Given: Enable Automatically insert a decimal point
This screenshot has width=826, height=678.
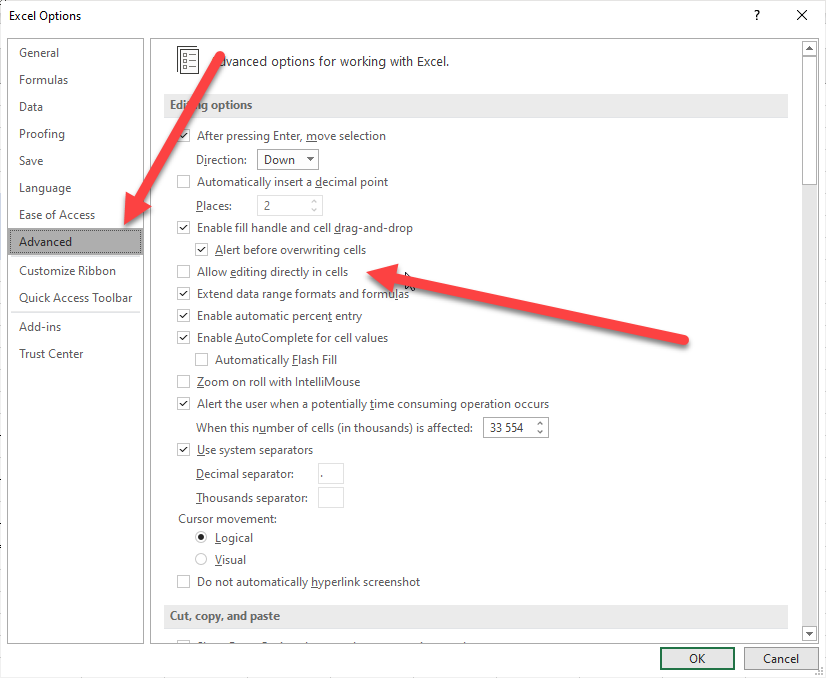Looking at the screenshot, I should click(183, 182).
